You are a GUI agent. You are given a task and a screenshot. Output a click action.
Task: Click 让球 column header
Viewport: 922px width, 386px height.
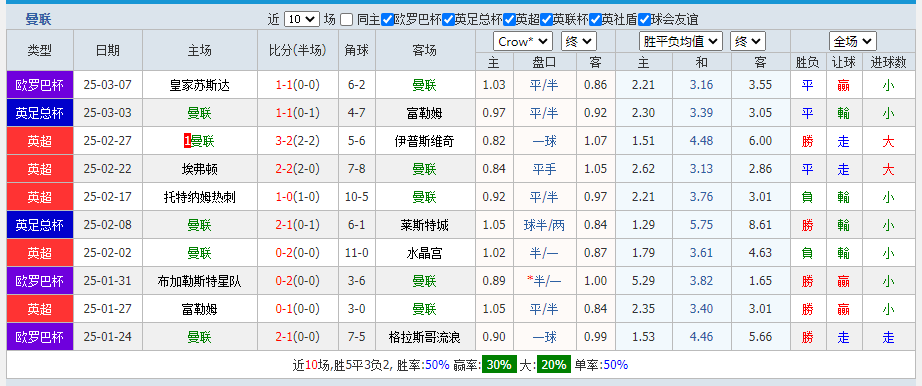tap(843, 62)
